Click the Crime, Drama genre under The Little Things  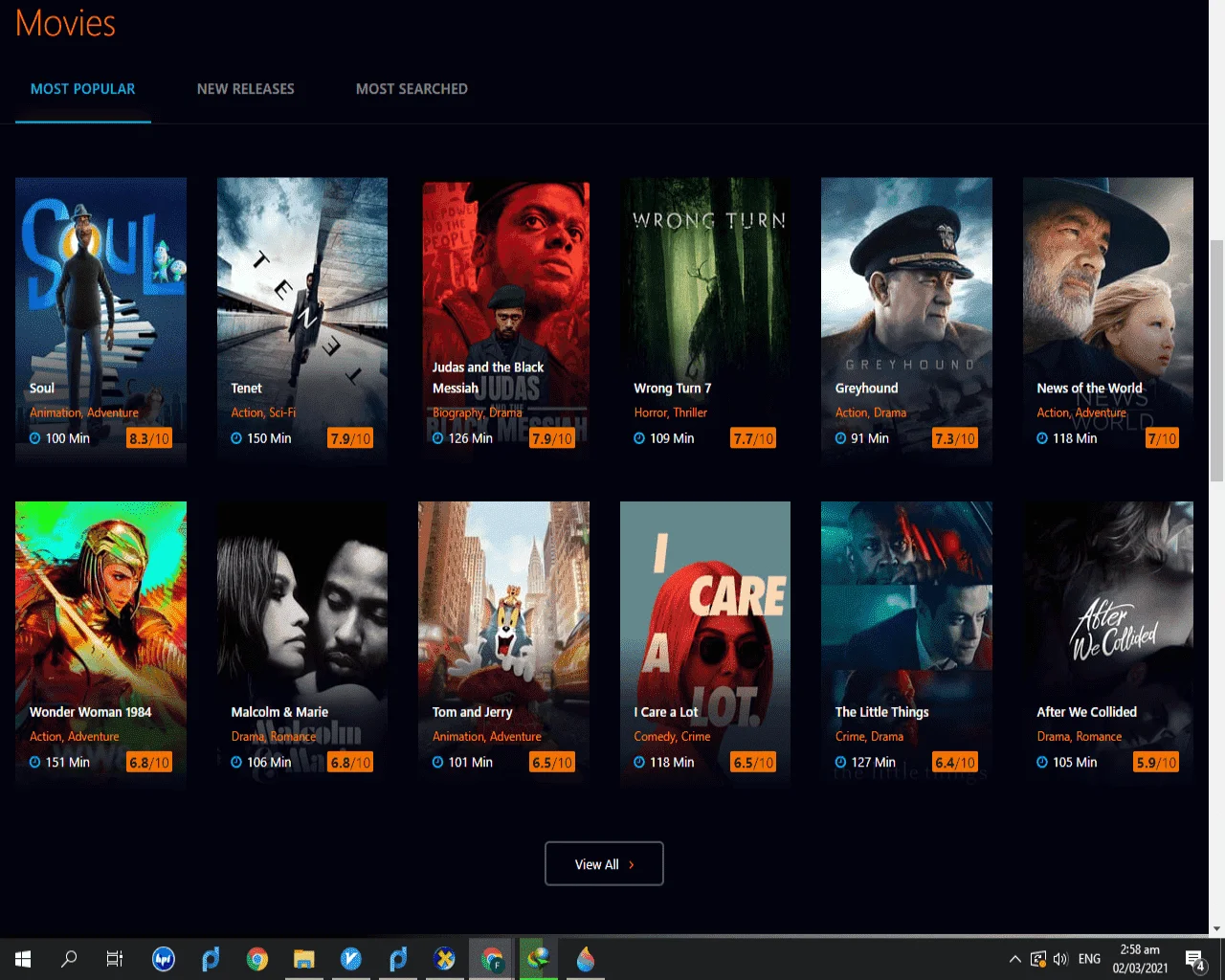click(x=869, y=737)
